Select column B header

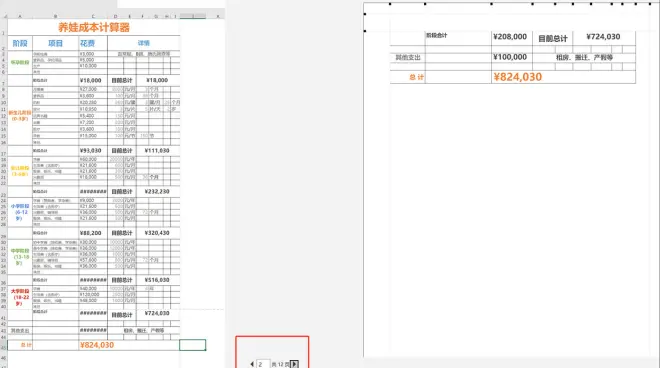[x=55, y=16]
